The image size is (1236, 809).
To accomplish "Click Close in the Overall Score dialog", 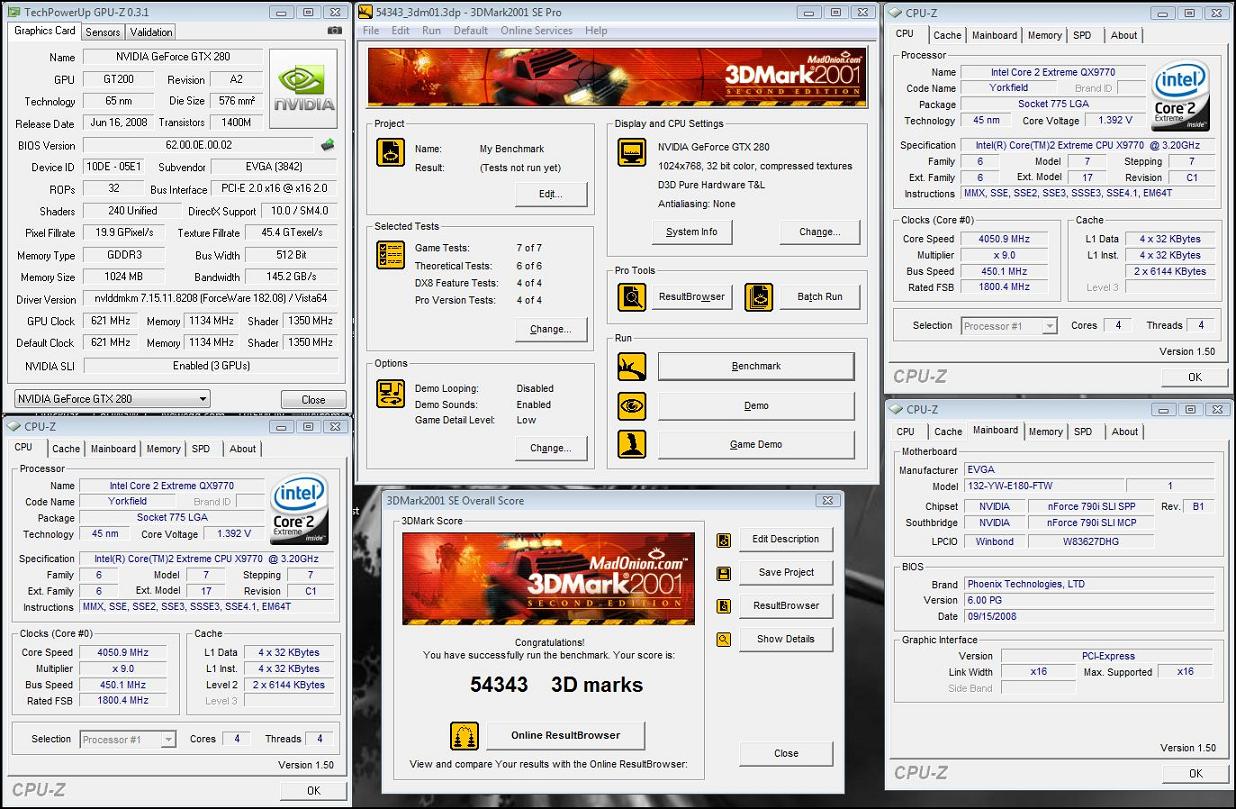I will coord(786,753).
